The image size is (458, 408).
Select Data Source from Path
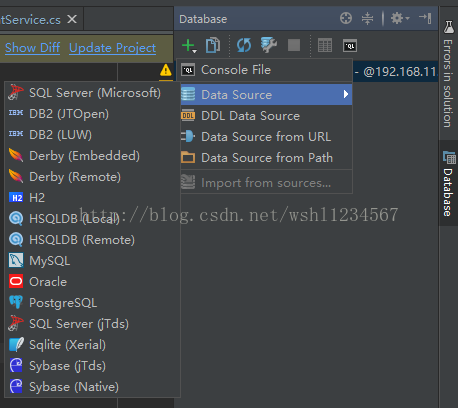pos(266,158)
